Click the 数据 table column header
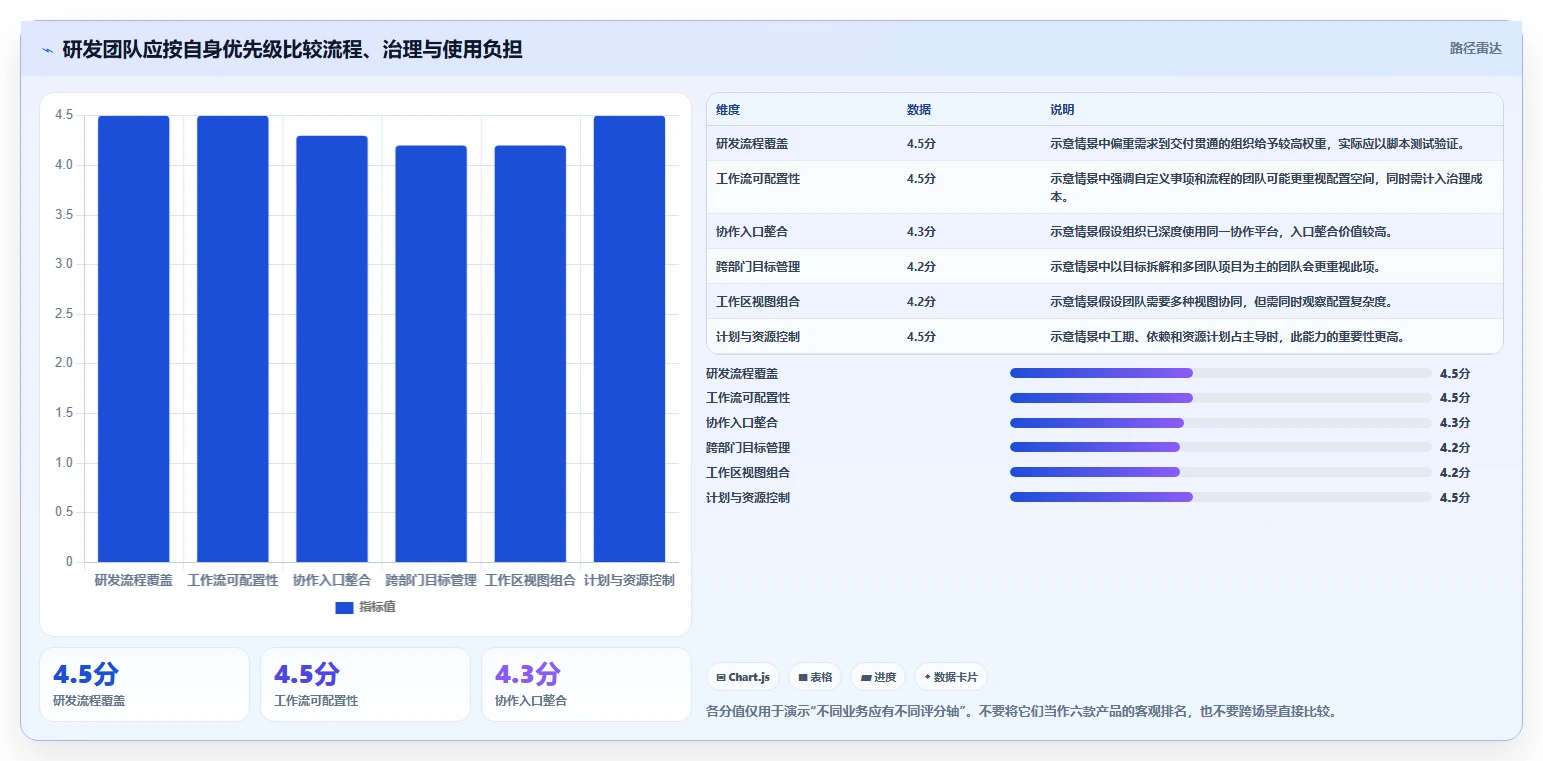 pyautogui.click(x=919, y=109)
